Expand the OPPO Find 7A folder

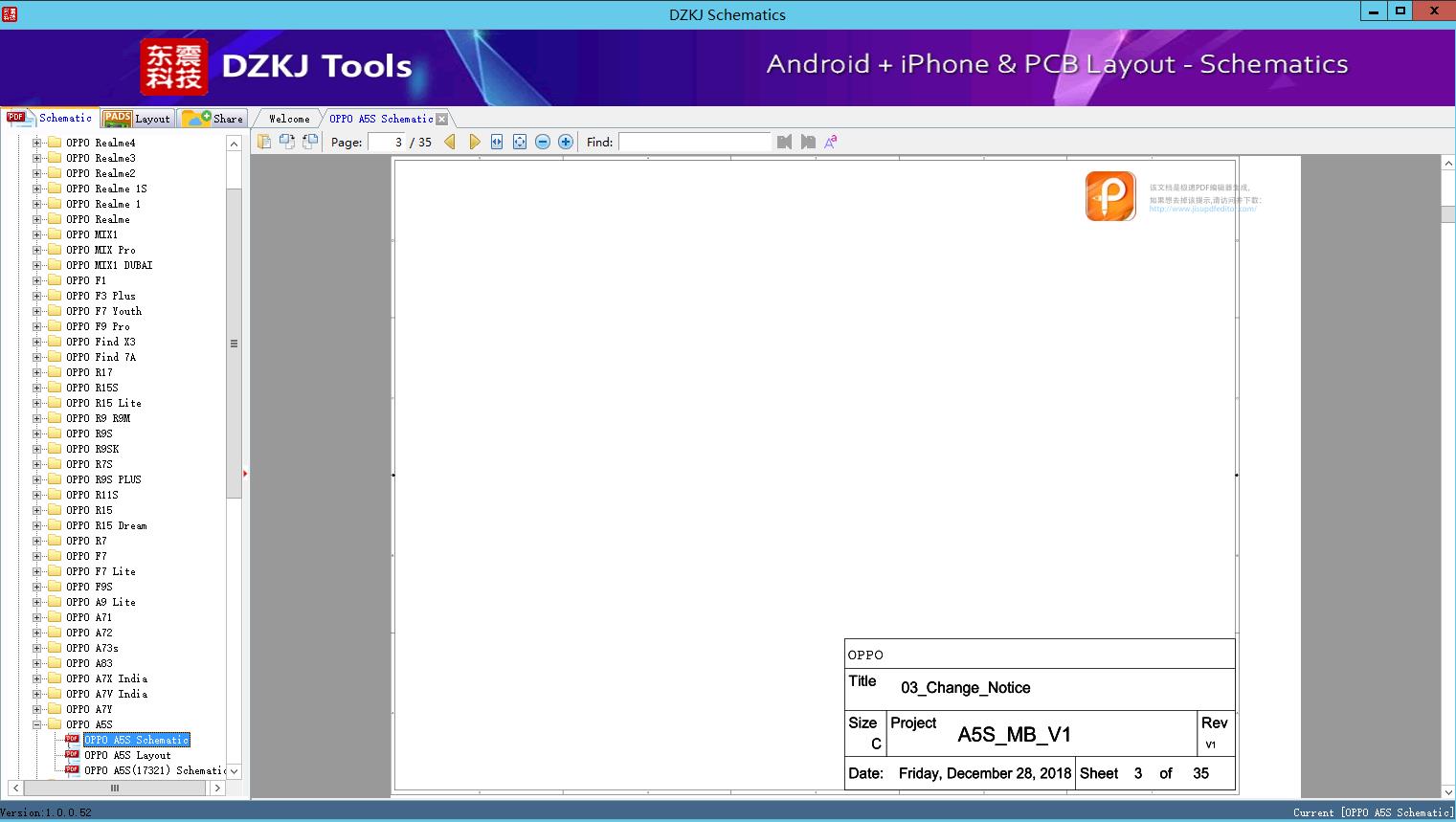coord(36,357)
